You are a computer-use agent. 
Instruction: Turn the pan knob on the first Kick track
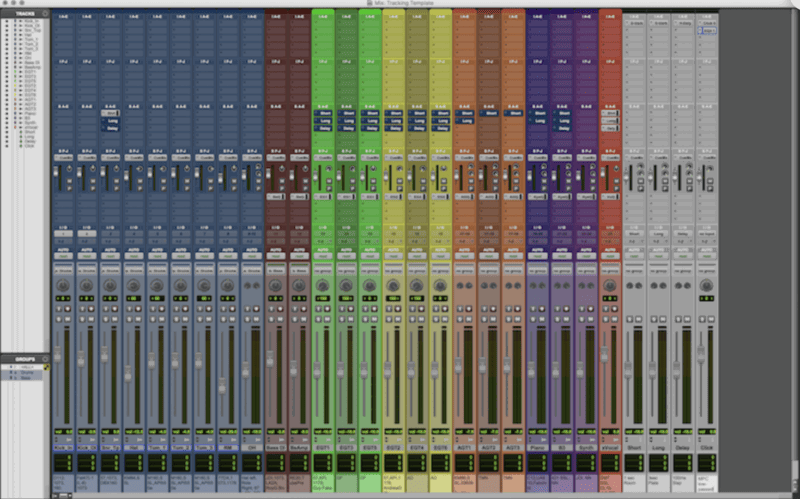point(63,285)
